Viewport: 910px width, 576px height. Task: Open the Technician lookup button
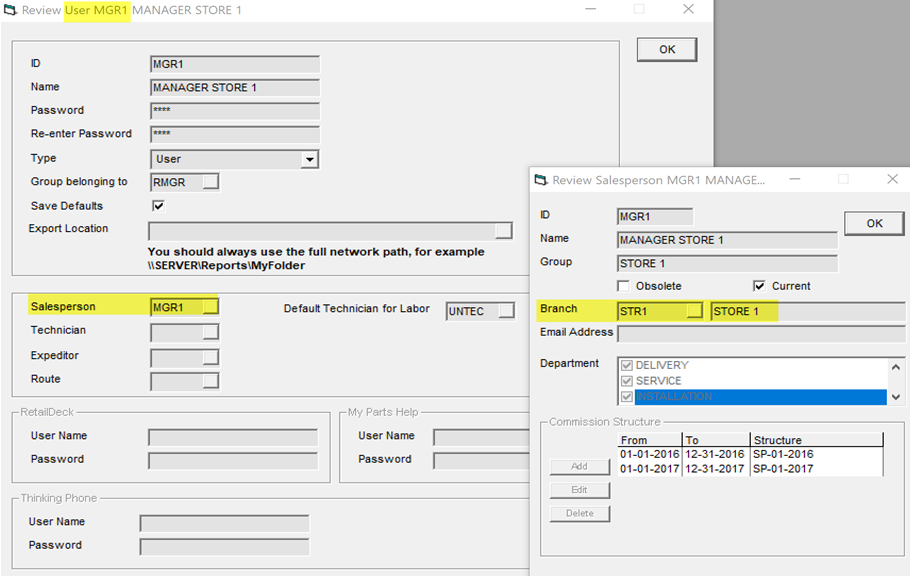[x=211, y=332]
